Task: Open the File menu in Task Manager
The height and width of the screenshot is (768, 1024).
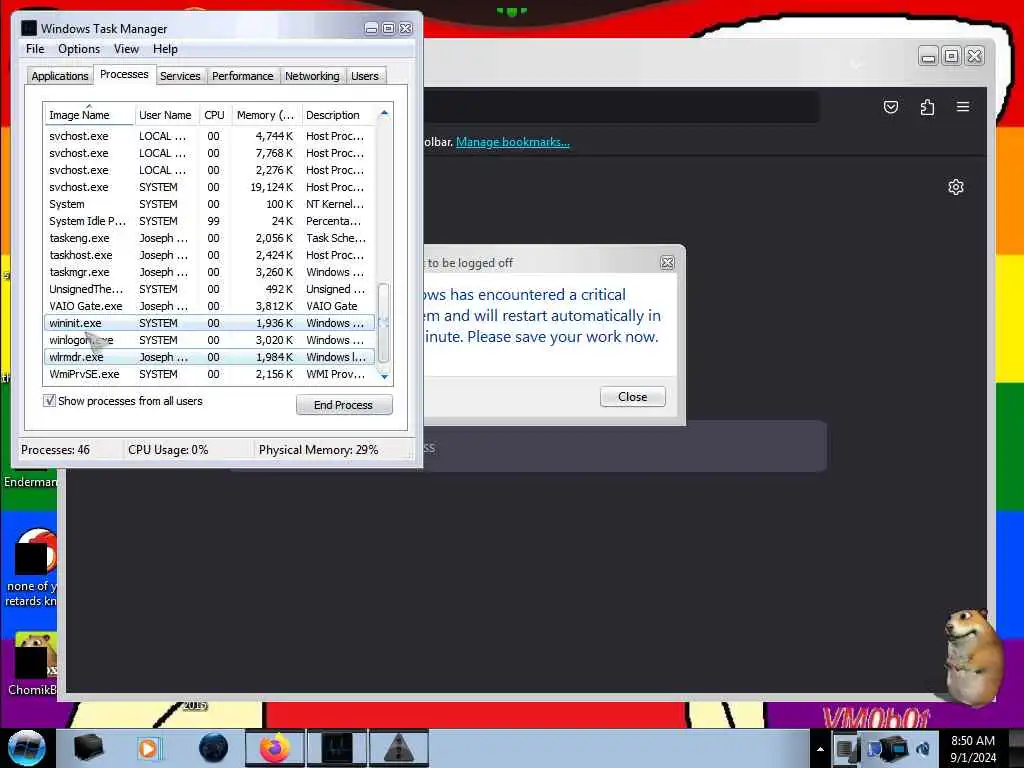Action: (x=35, y=49)
